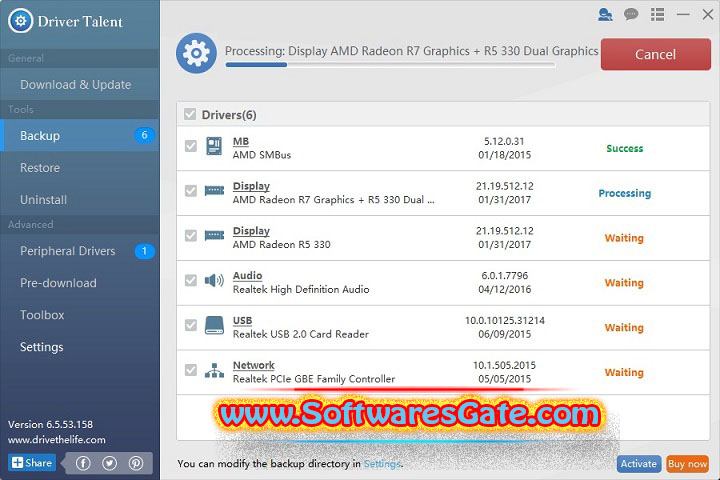Uncheck the AMD Radeon R5 330 checkbox

pos(191,236)
